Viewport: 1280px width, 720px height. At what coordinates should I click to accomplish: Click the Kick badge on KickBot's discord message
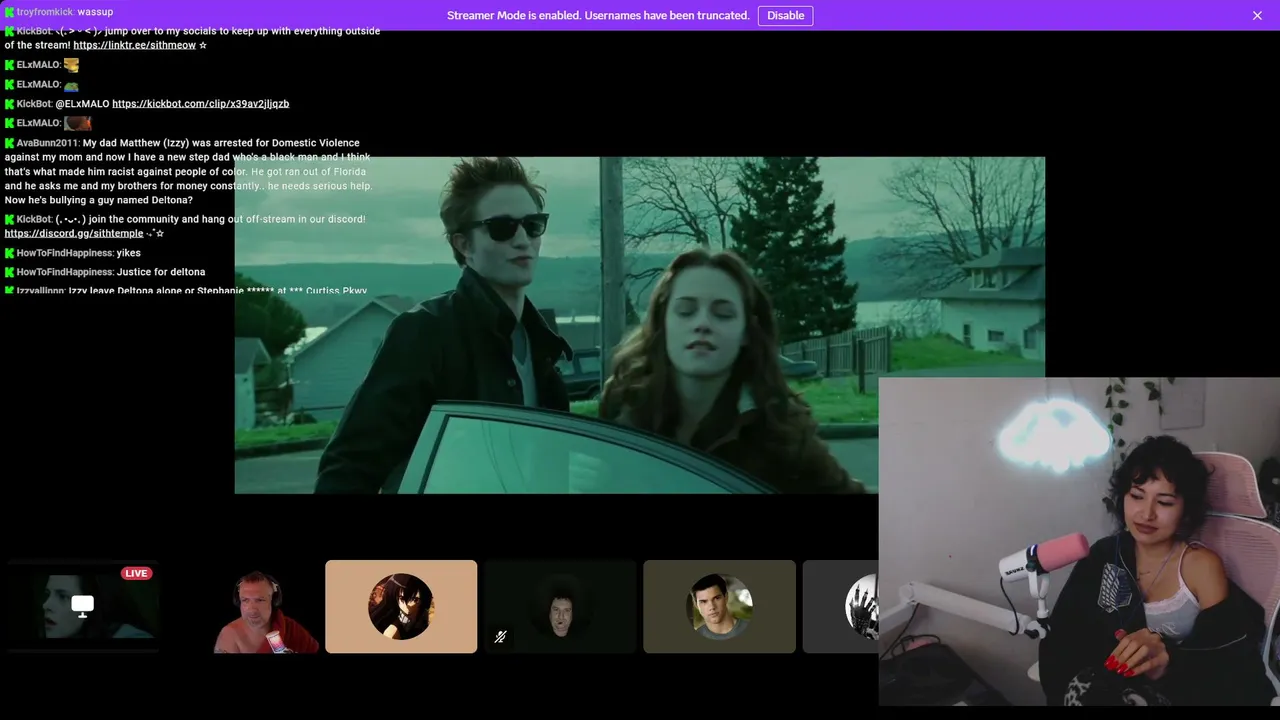click(x=9, y=219)
